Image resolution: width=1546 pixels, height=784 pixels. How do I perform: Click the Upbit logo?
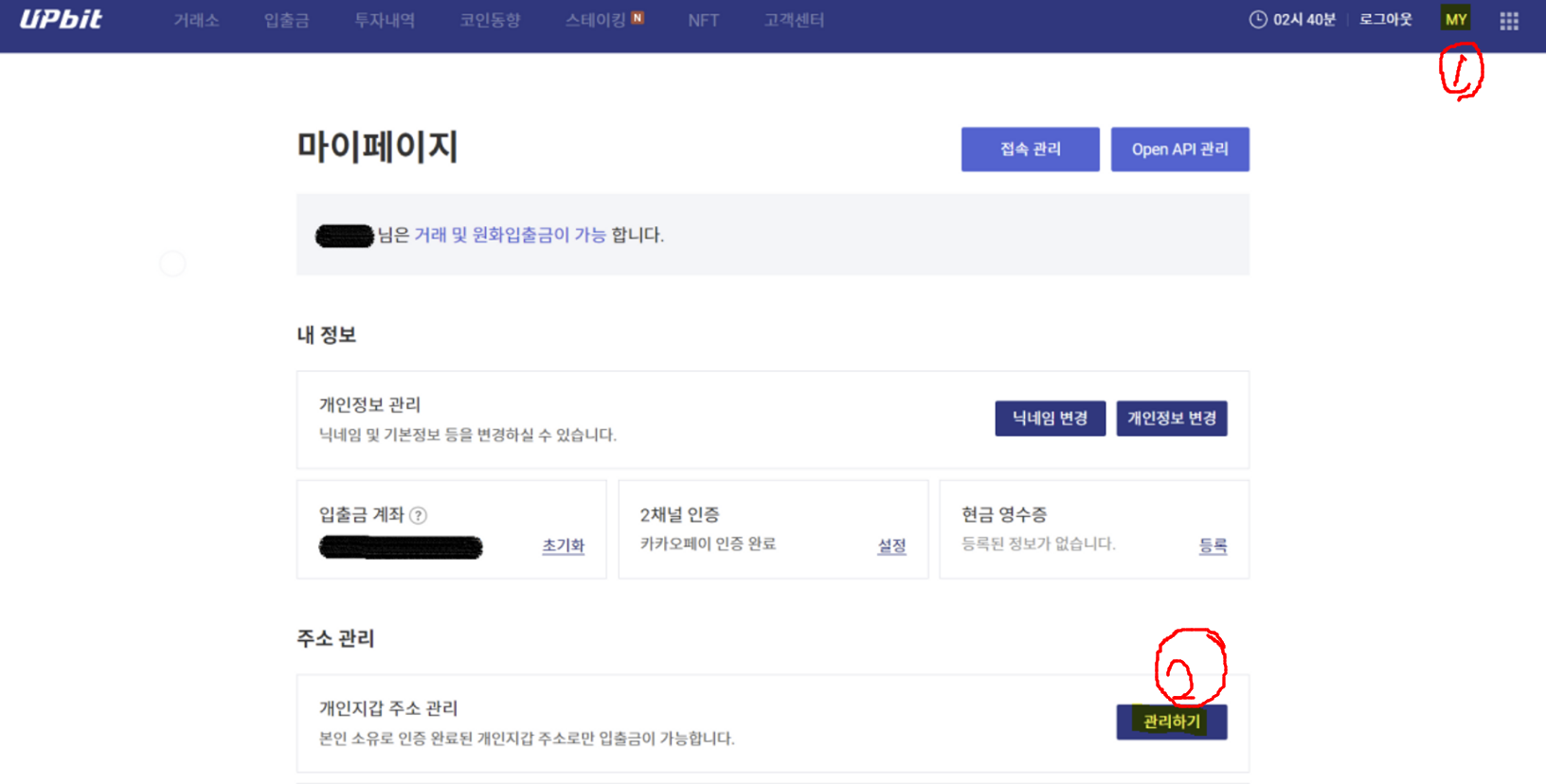coord(61,19)
